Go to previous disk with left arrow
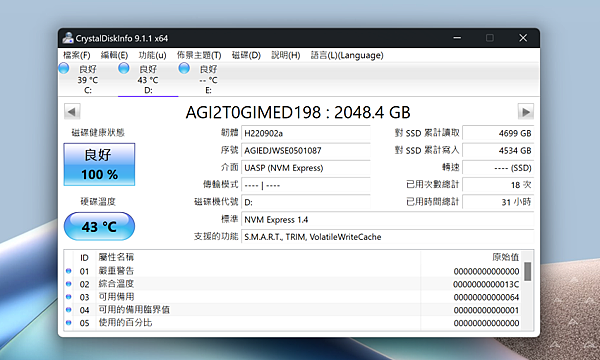The image size is (600, 360). click(x=72, y=112)
